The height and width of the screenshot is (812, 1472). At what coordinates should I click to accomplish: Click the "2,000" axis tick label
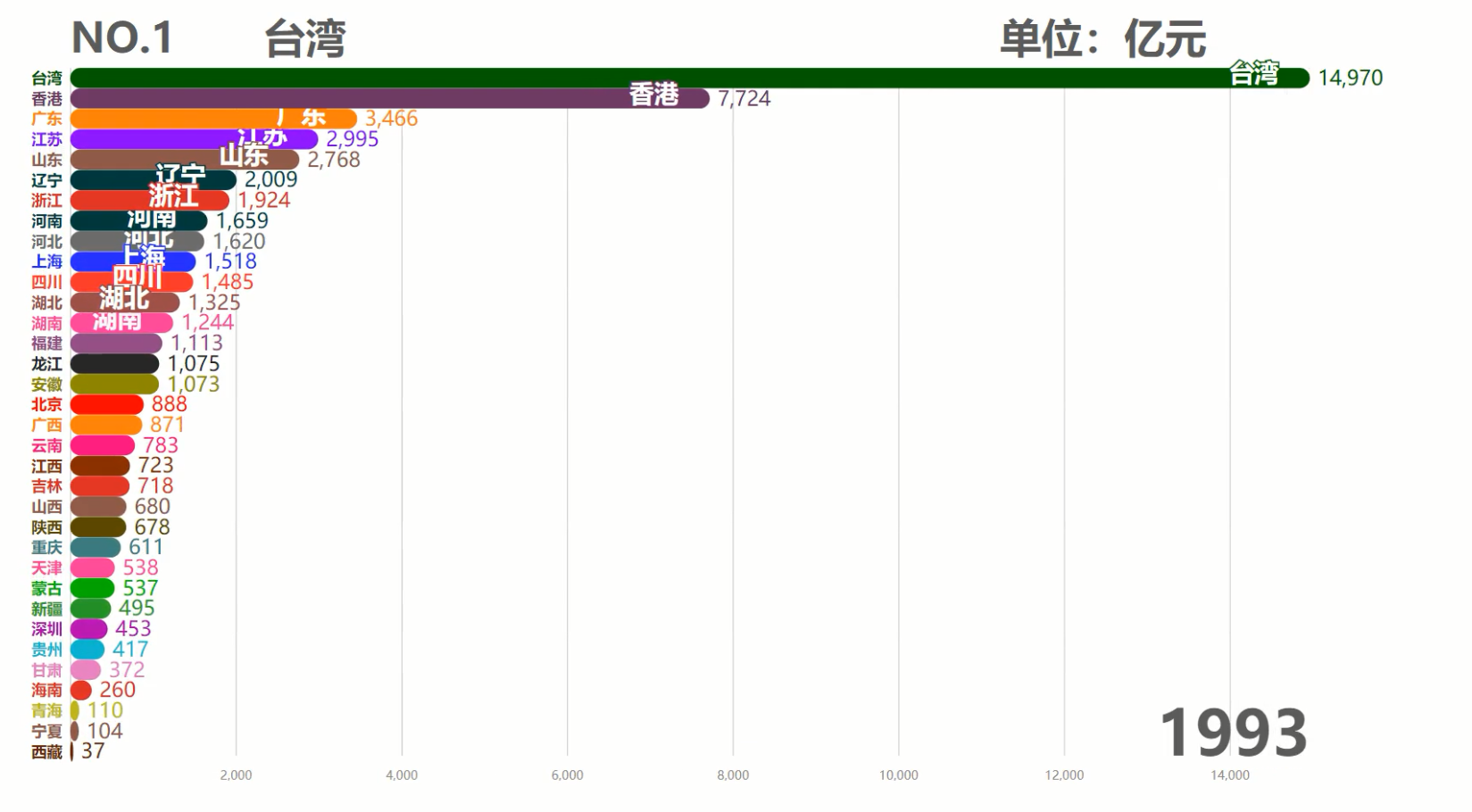click(x=236, y=775)
